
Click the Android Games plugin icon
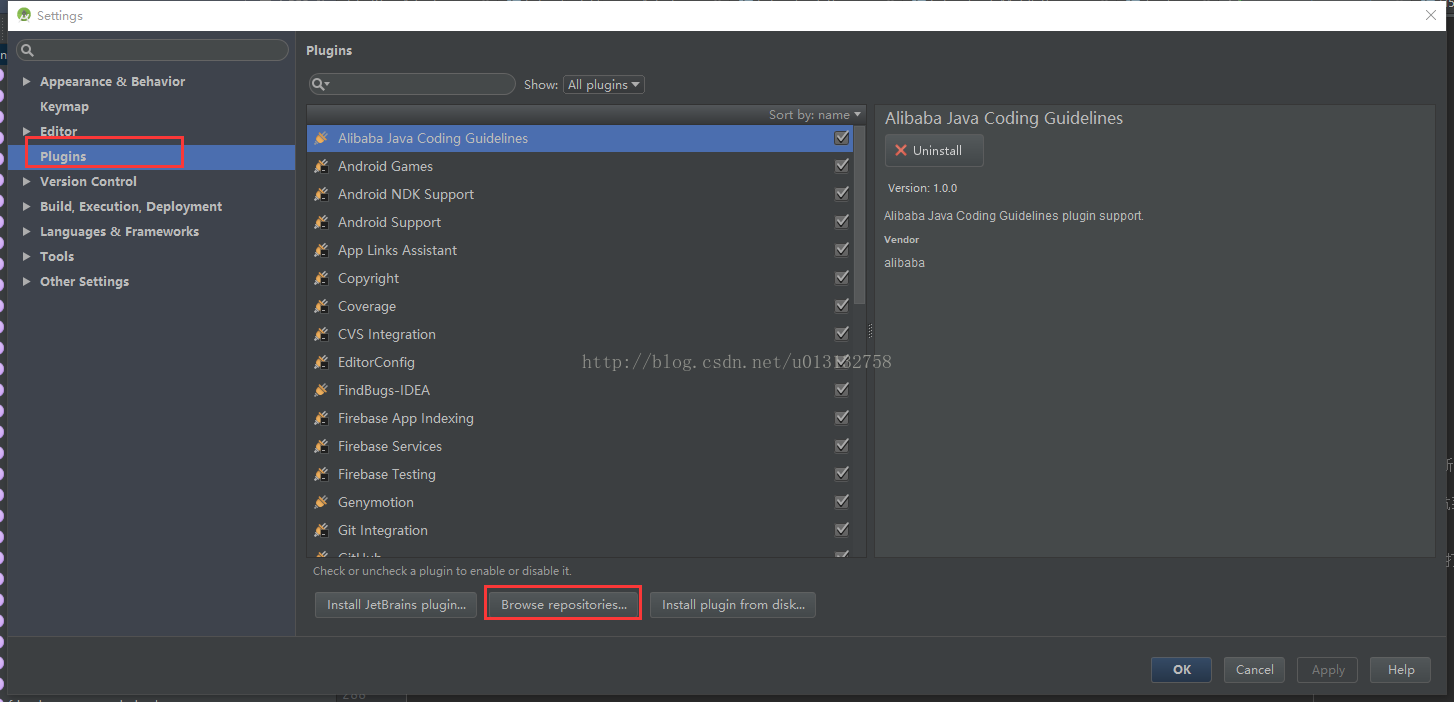[x=321, y=166]
